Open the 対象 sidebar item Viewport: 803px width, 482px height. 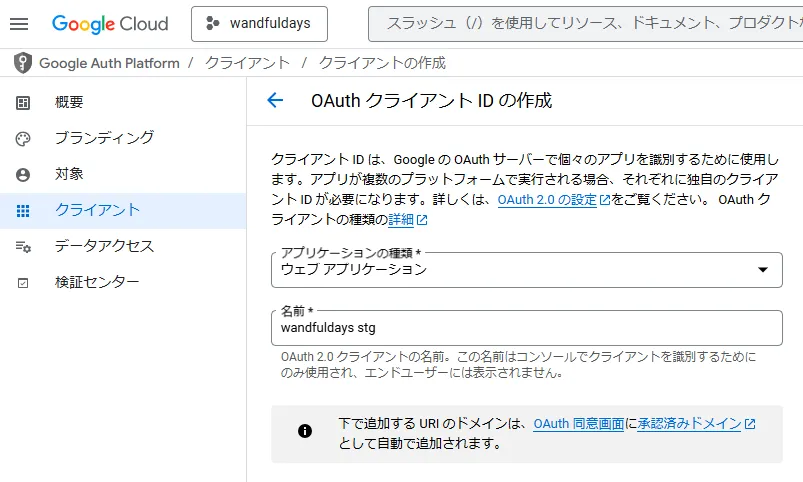(x=123, y=174)
